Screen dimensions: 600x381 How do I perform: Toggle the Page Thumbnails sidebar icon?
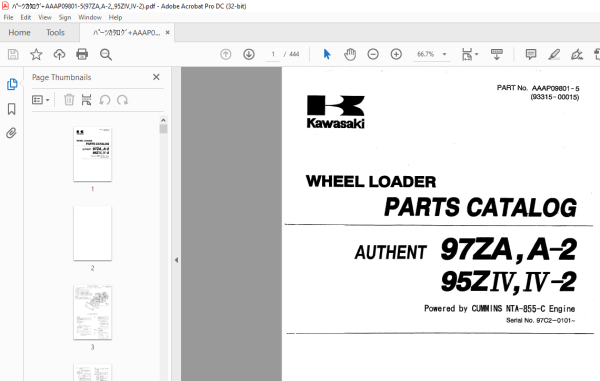pyautogui.click(x=12, y=84)
